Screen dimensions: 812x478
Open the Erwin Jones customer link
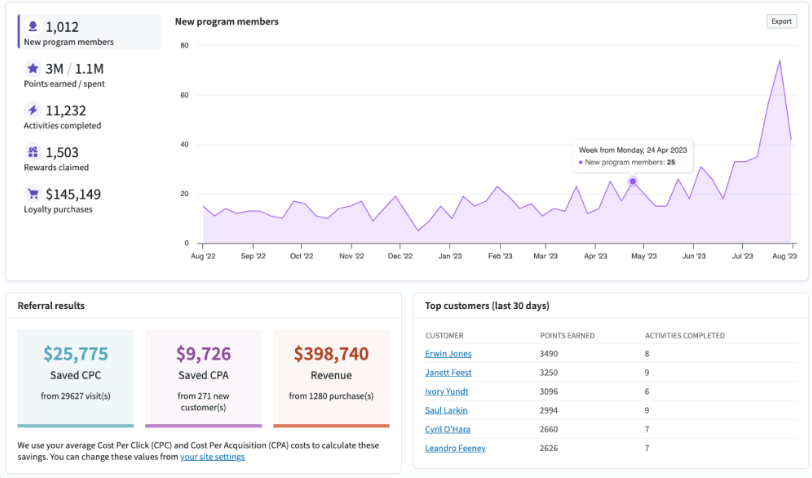pyautogui.click(x=448, y=354)
